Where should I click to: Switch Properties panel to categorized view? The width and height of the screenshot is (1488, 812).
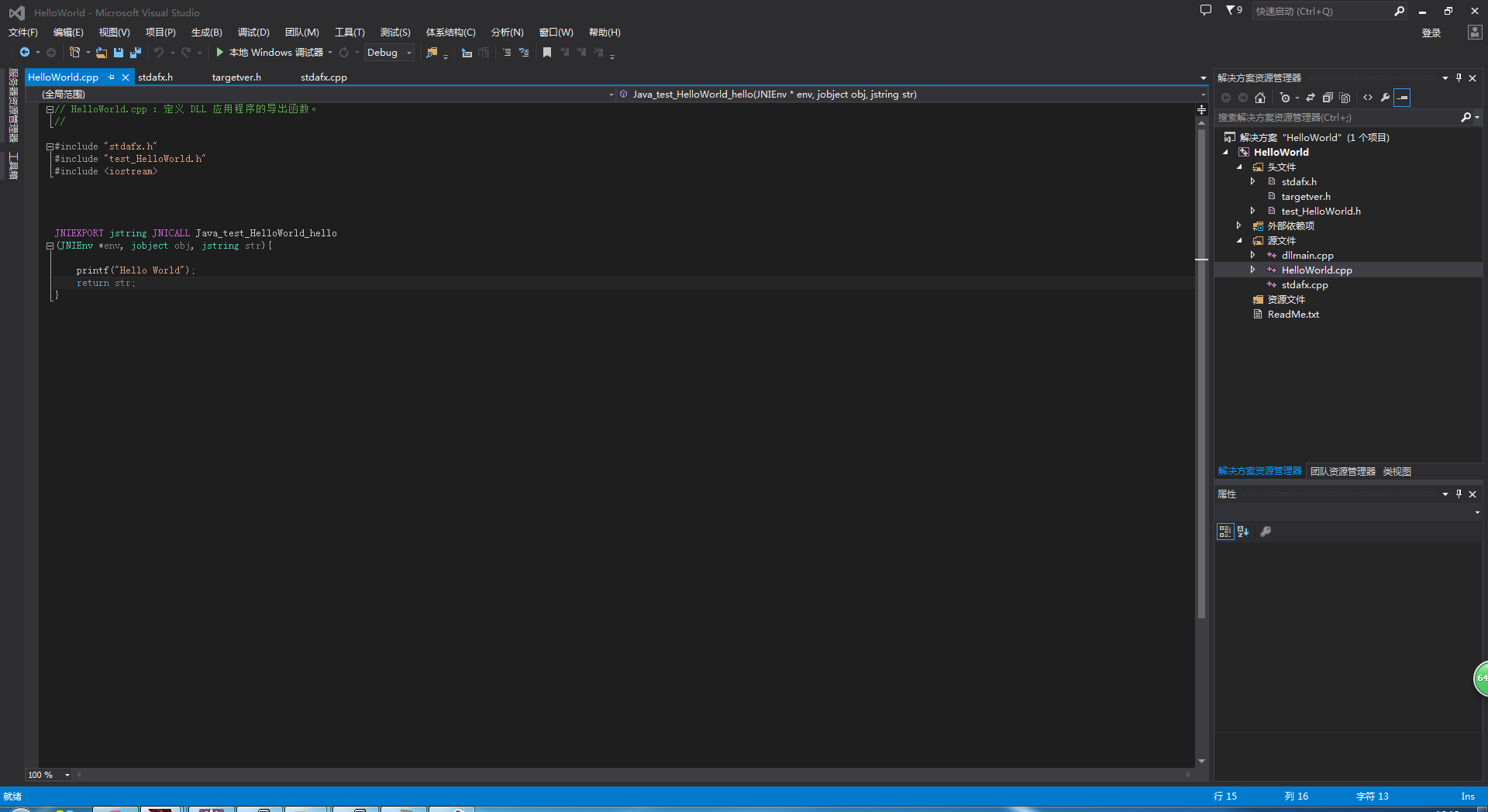(x=1225, y=532)
